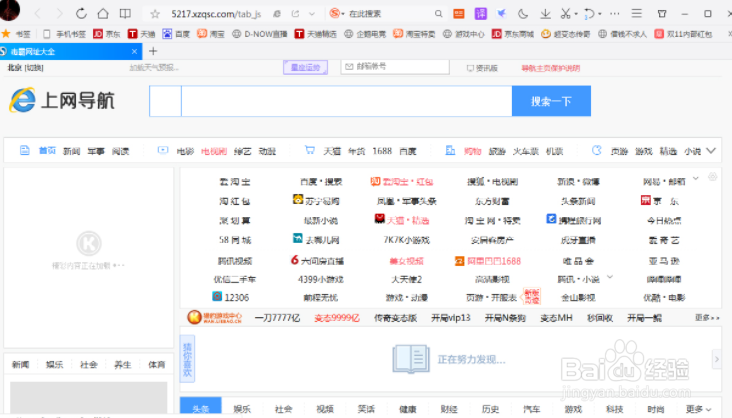Open the hamburger main menu
This screenshot has height=418, width=732.
coord(636,13)
